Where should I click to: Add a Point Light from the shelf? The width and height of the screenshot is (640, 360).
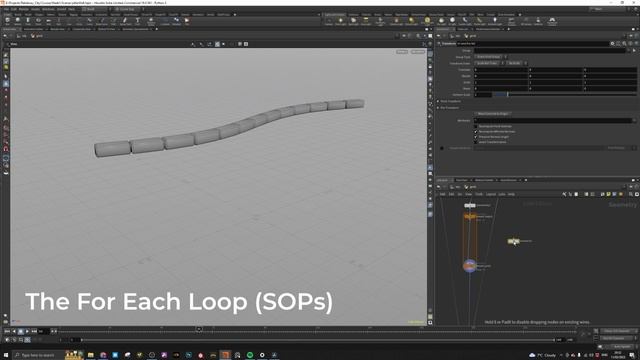[x=340, y=21]
